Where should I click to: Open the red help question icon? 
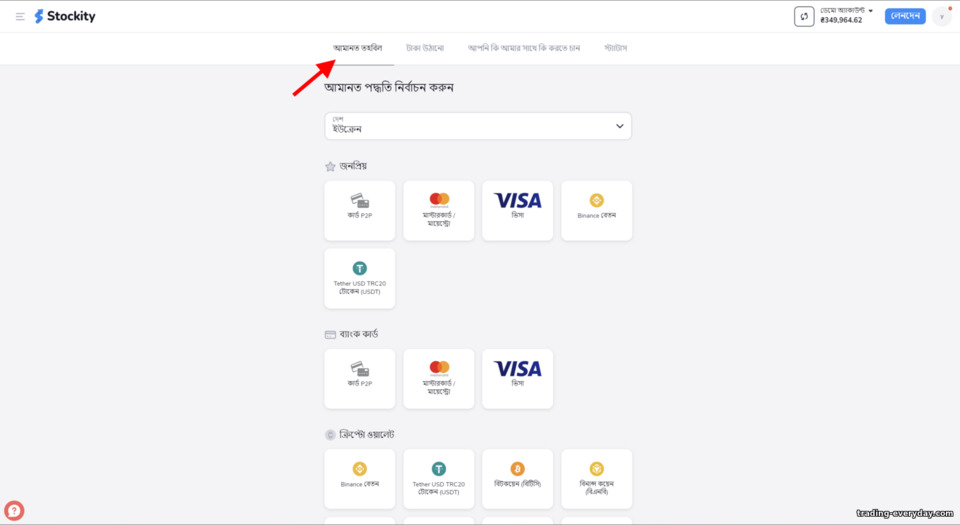(14, 510)
